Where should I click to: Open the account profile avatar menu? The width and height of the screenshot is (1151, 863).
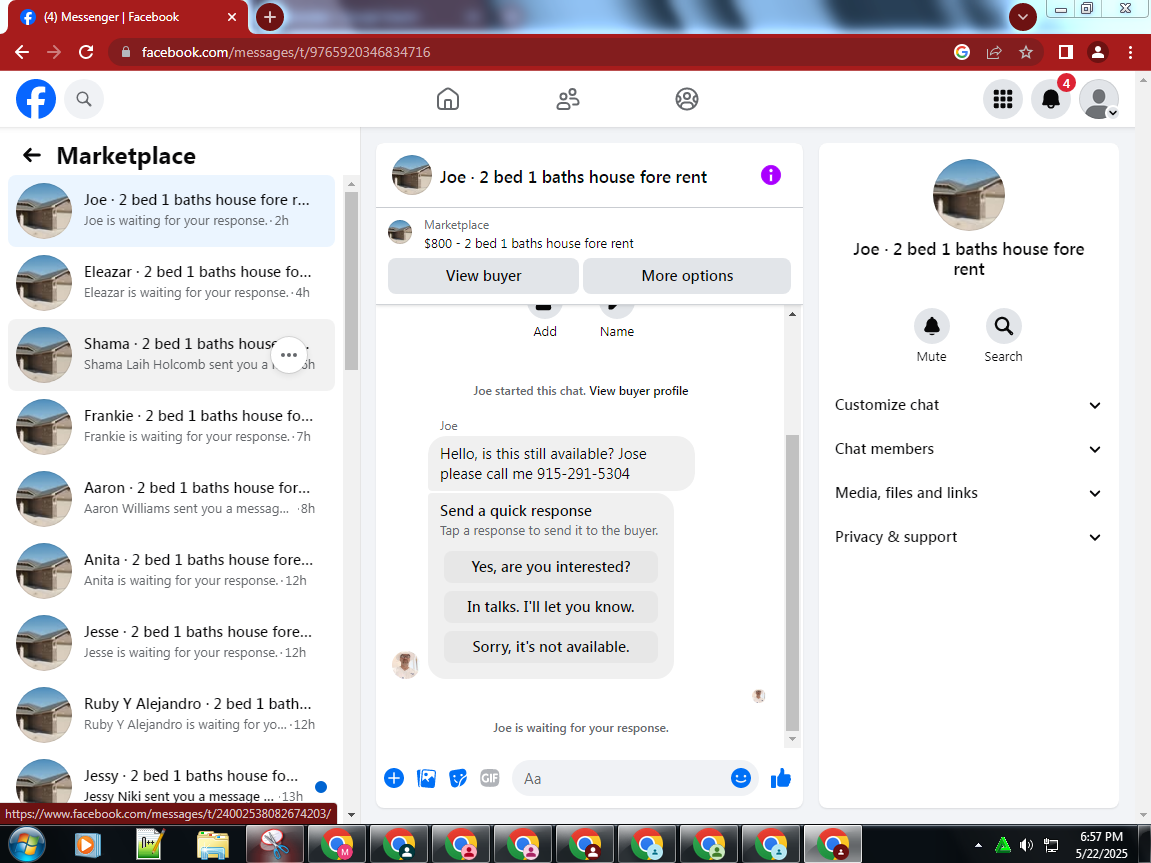tap(1099, 99)
